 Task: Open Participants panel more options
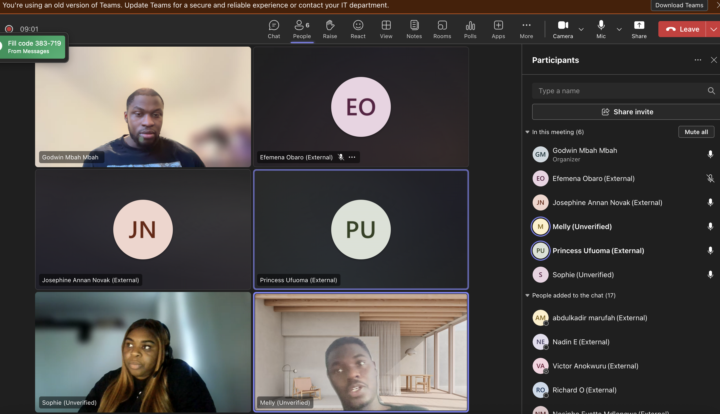coord(698,60)
